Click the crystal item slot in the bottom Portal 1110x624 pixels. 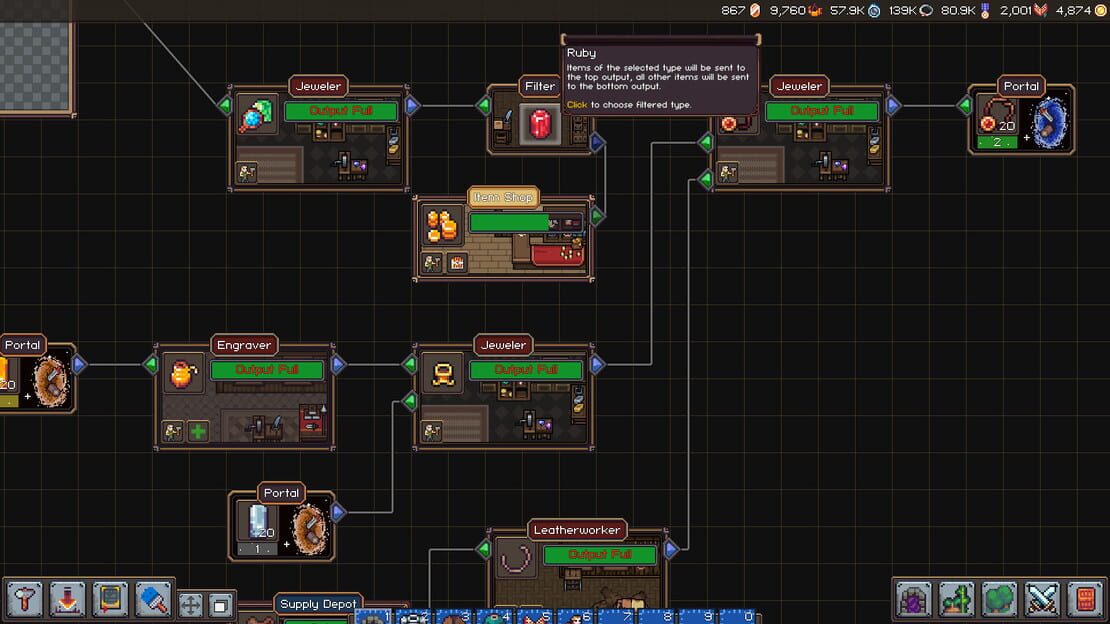click(258, 521)
